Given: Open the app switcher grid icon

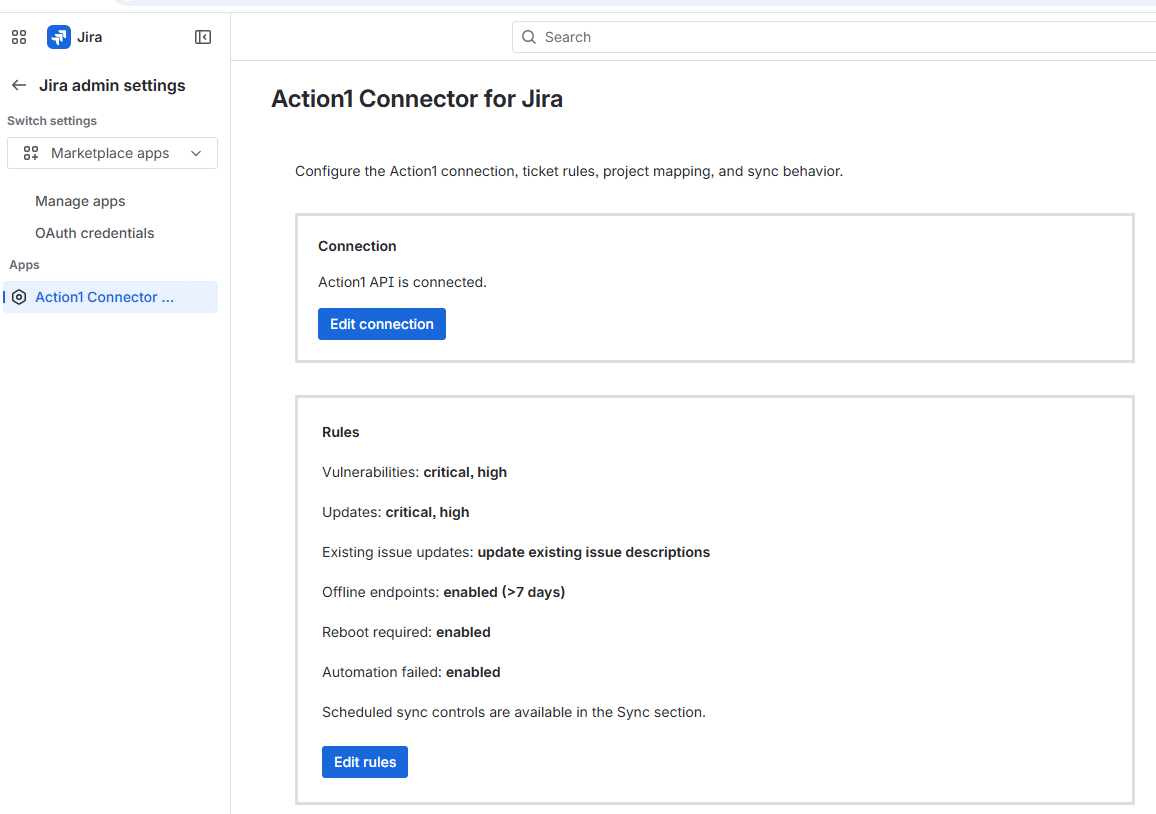Looking at the screenshot, I should [18, 37].
